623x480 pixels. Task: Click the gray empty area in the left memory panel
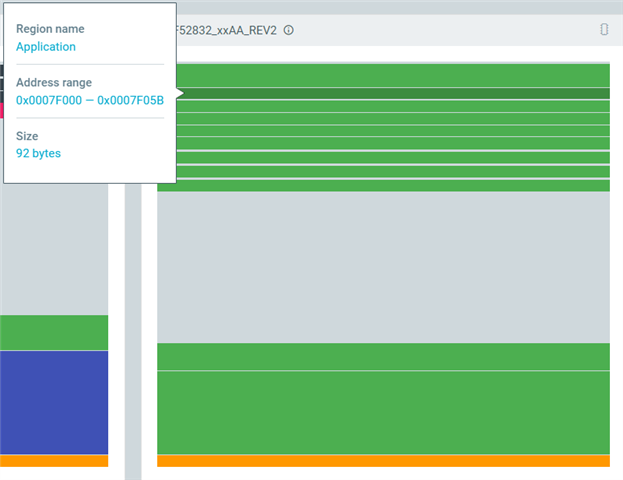[x=54, y=250]
